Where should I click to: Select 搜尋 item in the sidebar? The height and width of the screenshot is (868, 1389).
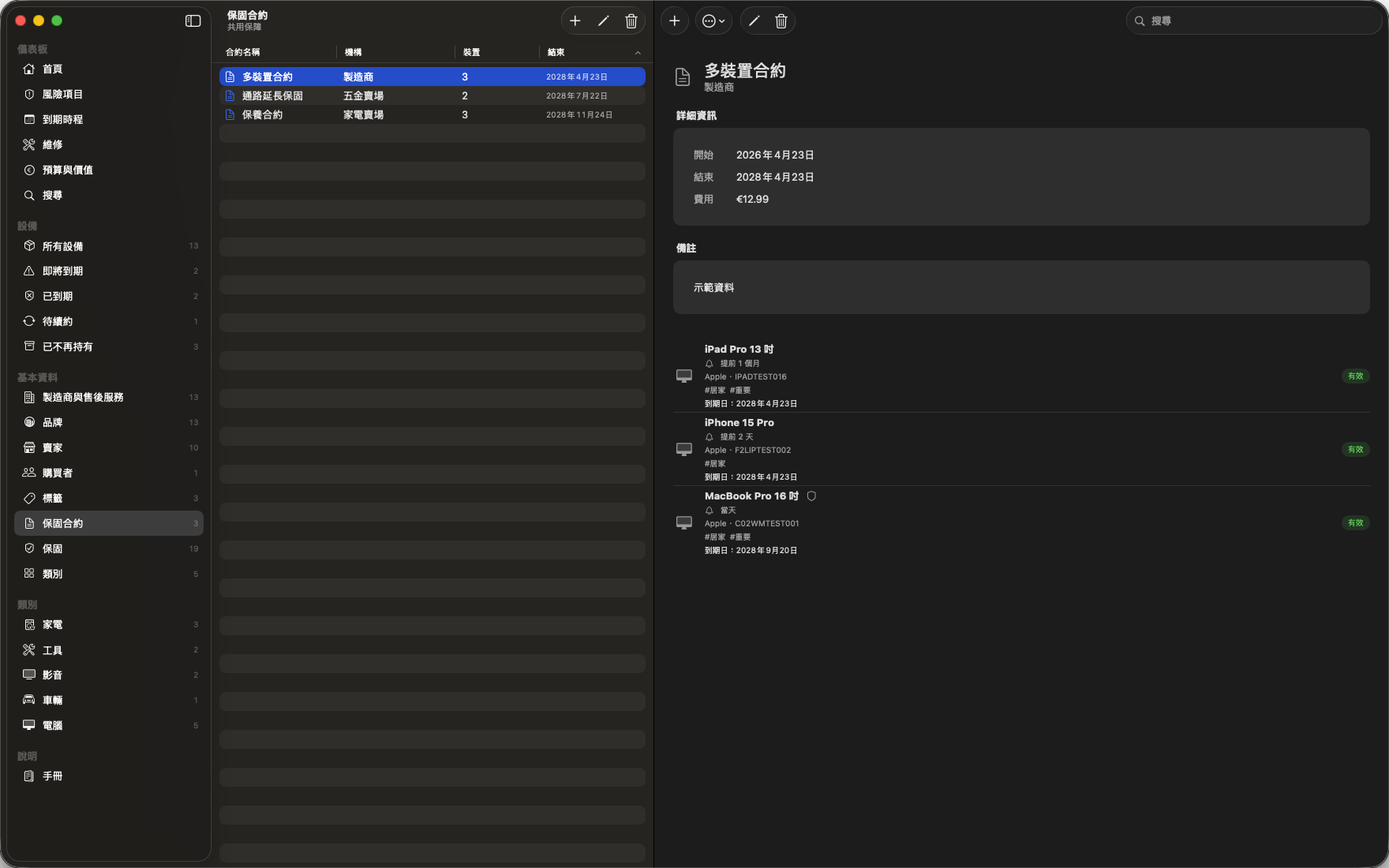click(x=109, y=196)
